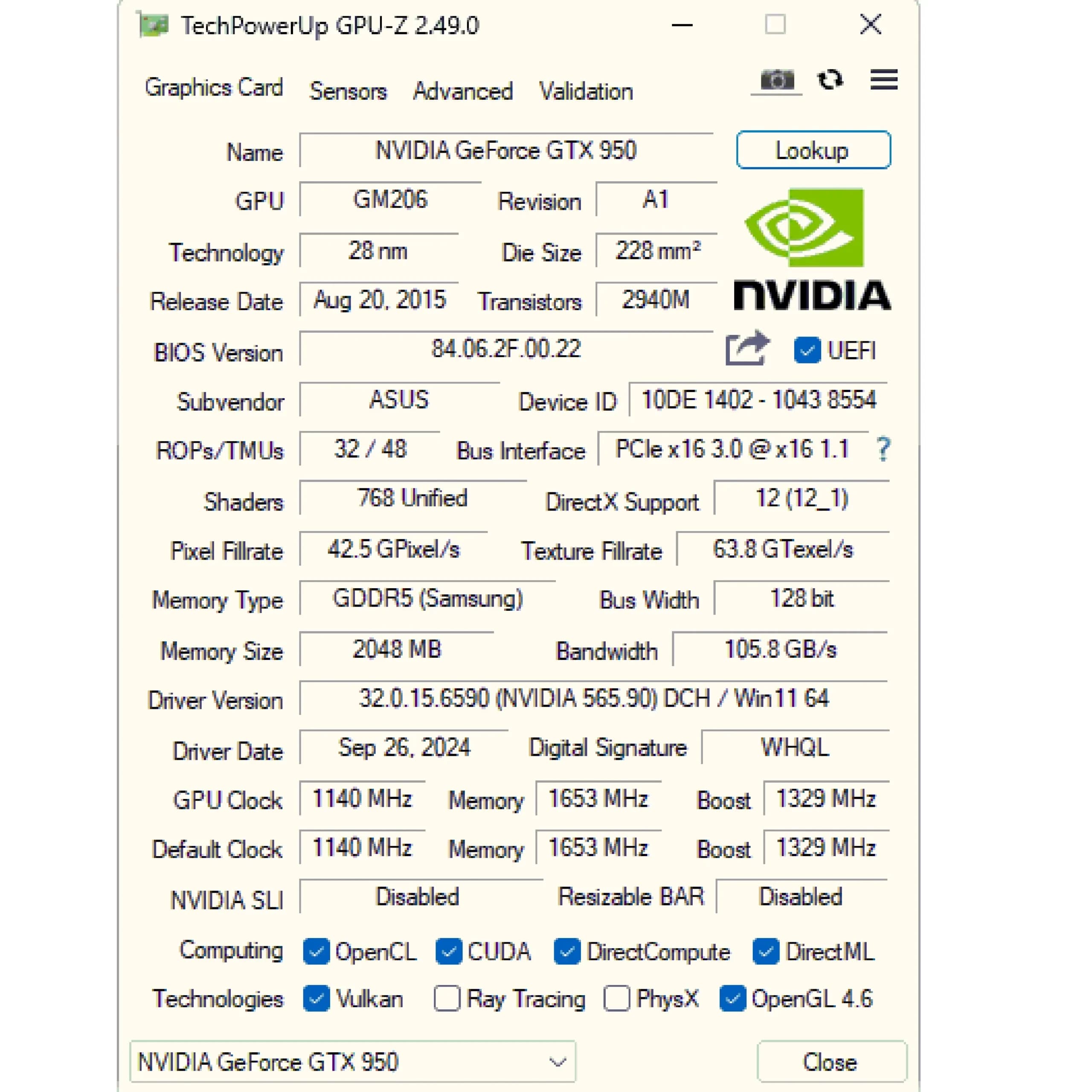This screenshot has width=1092, height=1092.
Task: Minimize the GPU-Z window
Action: [x=682, y=25]
